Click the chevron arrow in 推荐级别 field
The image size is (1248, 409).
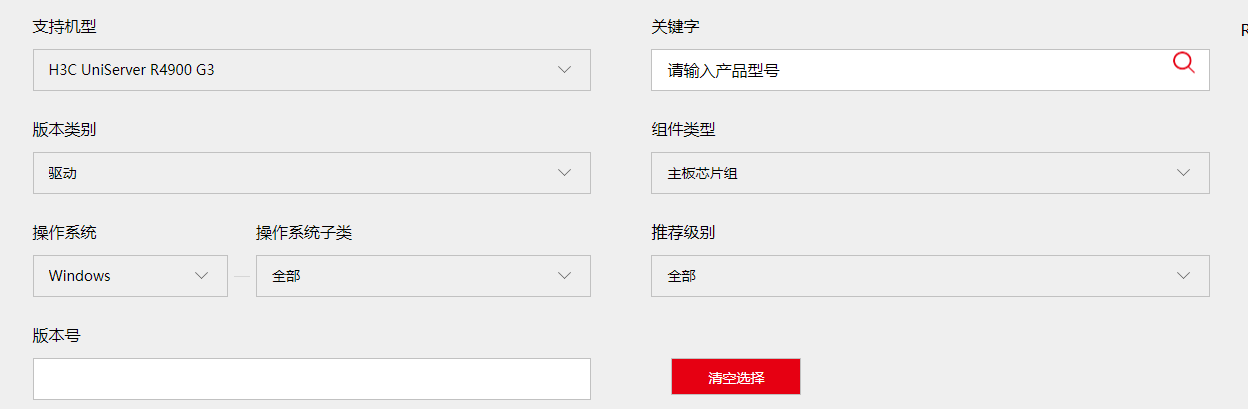[1183, 276]
